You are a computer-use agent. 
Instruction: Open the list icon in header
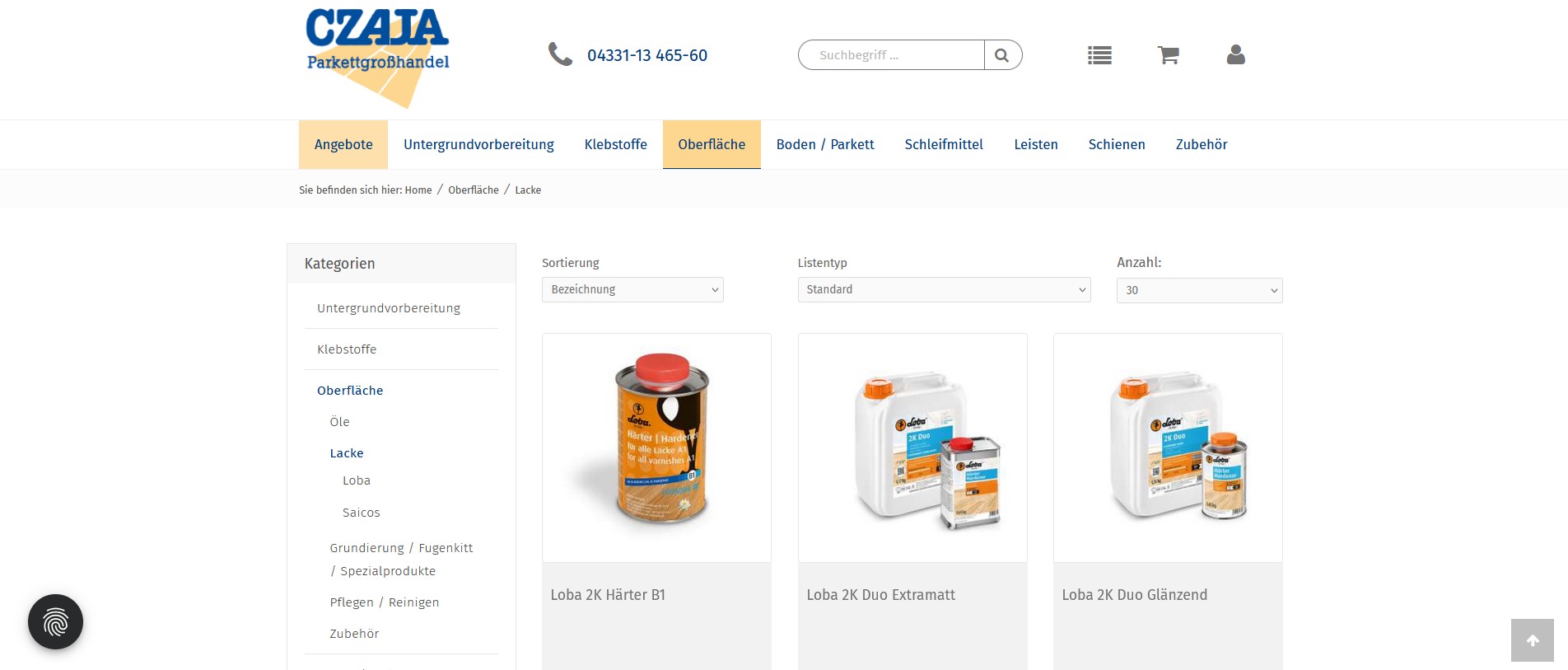coord(1099,55)
